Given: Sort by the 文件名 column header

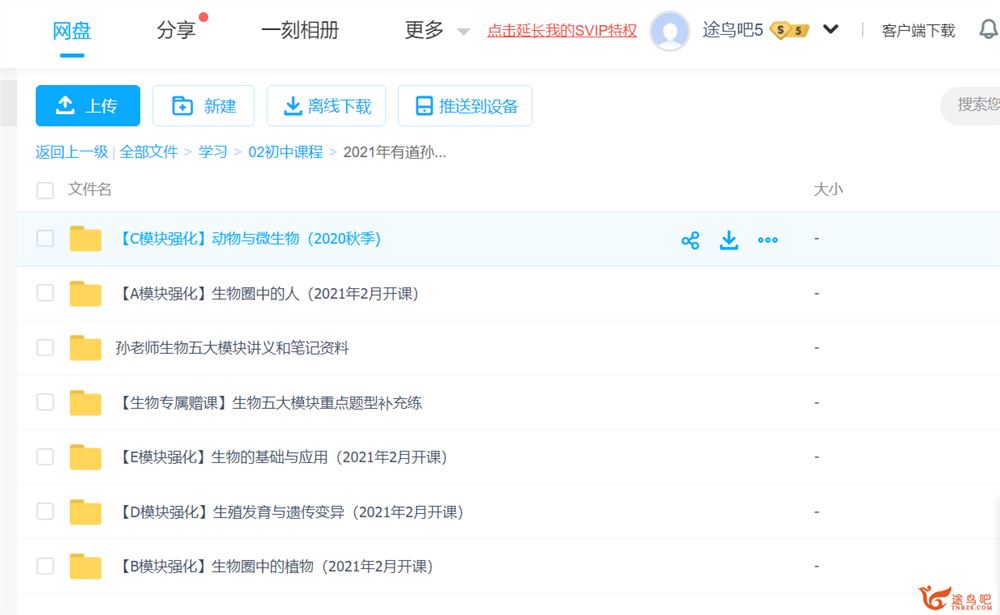Looking at the screenshot, I should [x=90, y=189].
